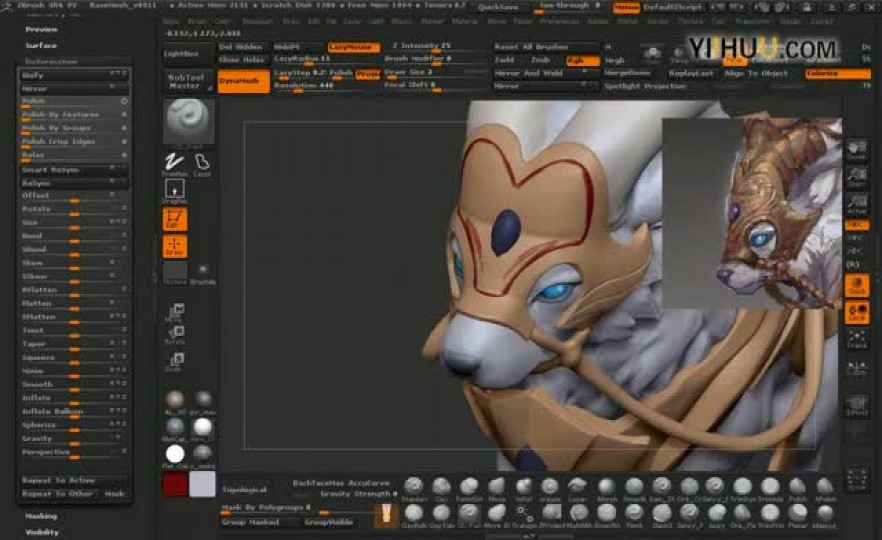The image size is (882, 540).
Task: Select the Layer brush
Action: pyautogui.click(x=578, y=488)
